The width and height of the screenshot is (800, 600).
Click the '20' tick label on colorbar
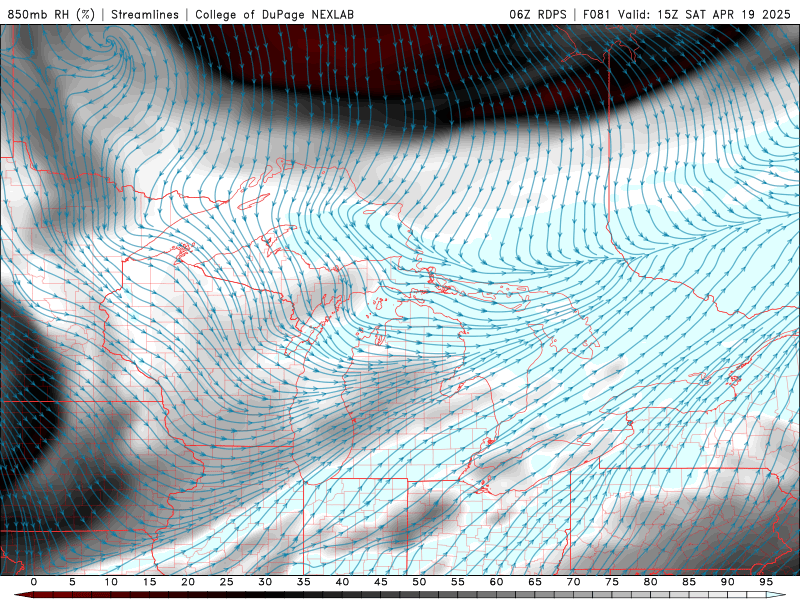tap(188, 582)
